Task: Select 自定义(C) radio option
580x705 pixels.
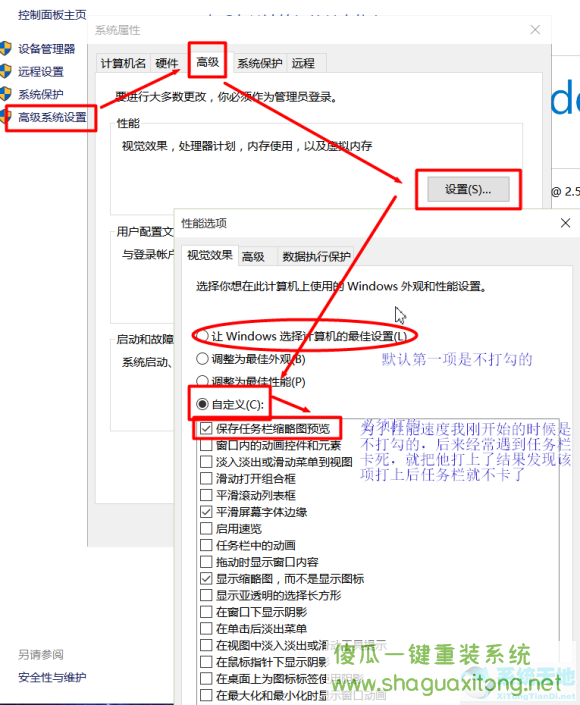Action: click(x=202, y=404)
